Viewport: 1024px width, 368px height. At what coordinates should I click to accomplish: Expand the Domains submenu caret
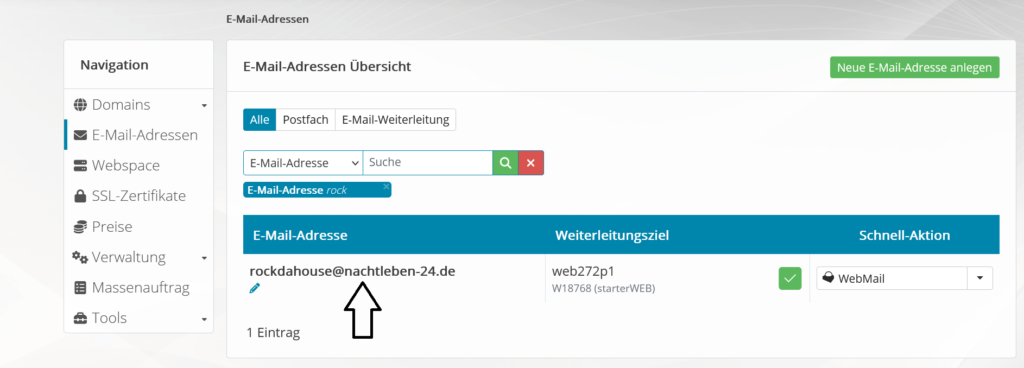[204, 106]
